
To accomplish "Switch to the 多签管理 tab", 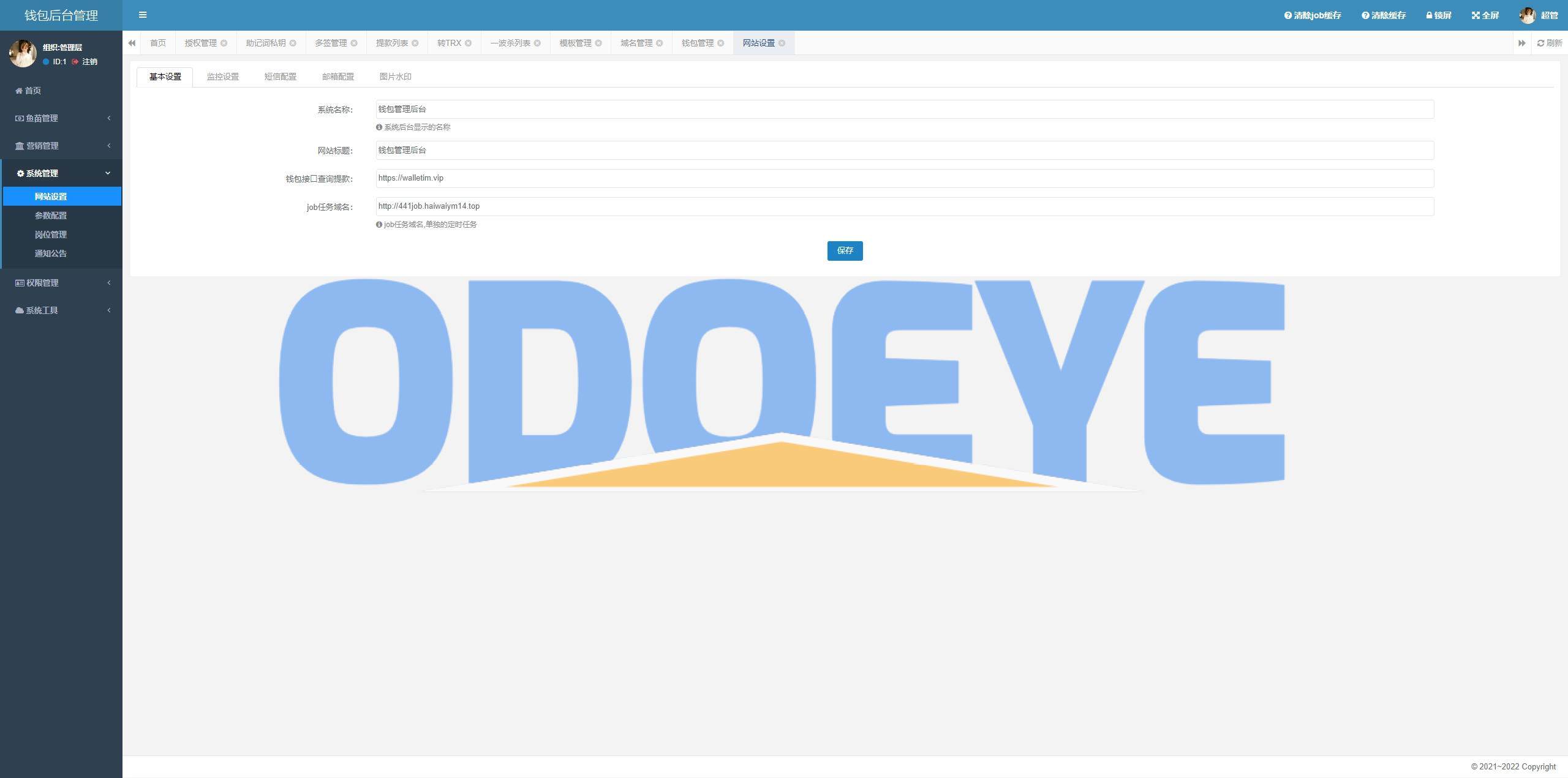I will [331, 43].
